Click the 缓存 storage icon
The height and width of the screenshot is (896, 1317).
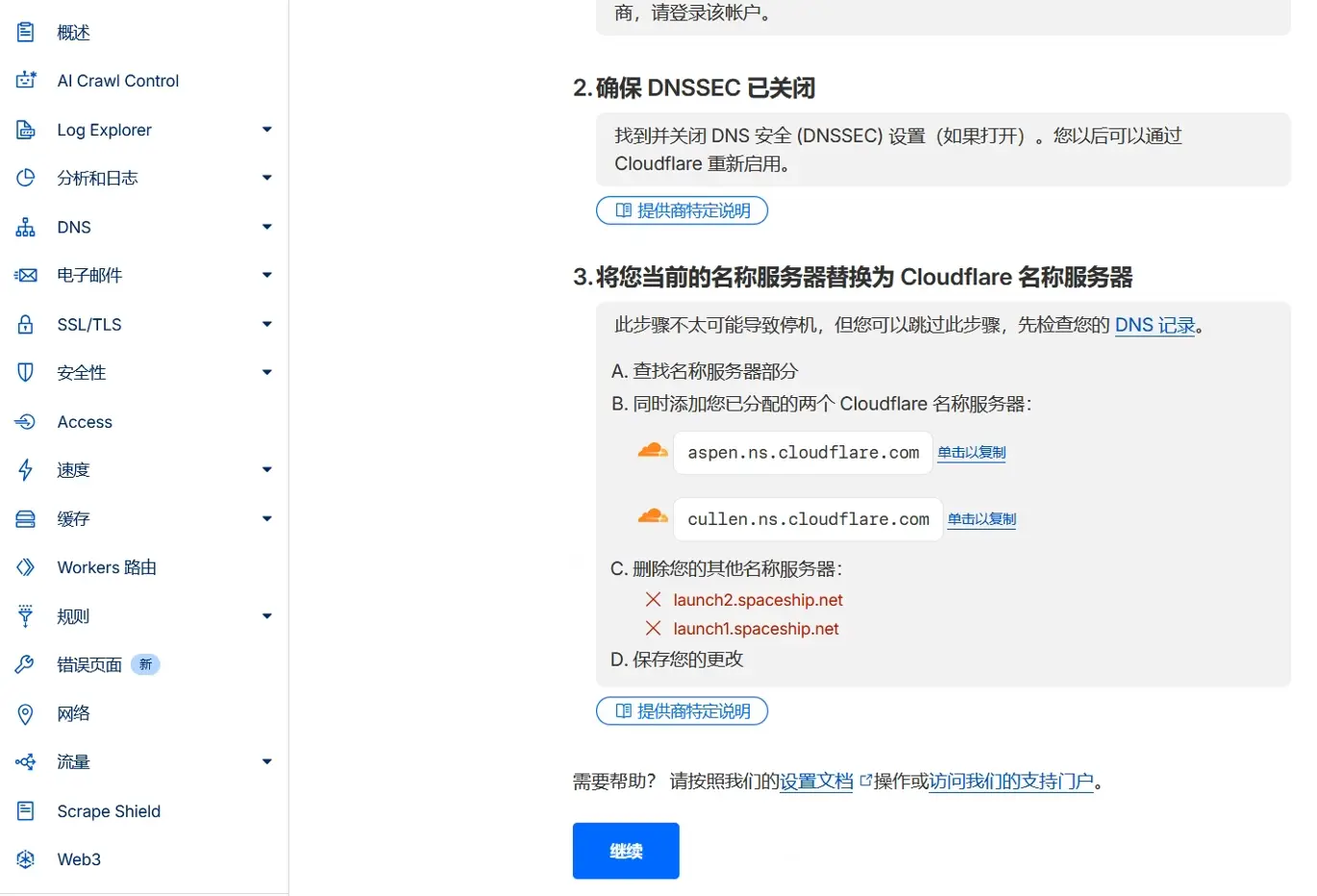coord(26,518)
